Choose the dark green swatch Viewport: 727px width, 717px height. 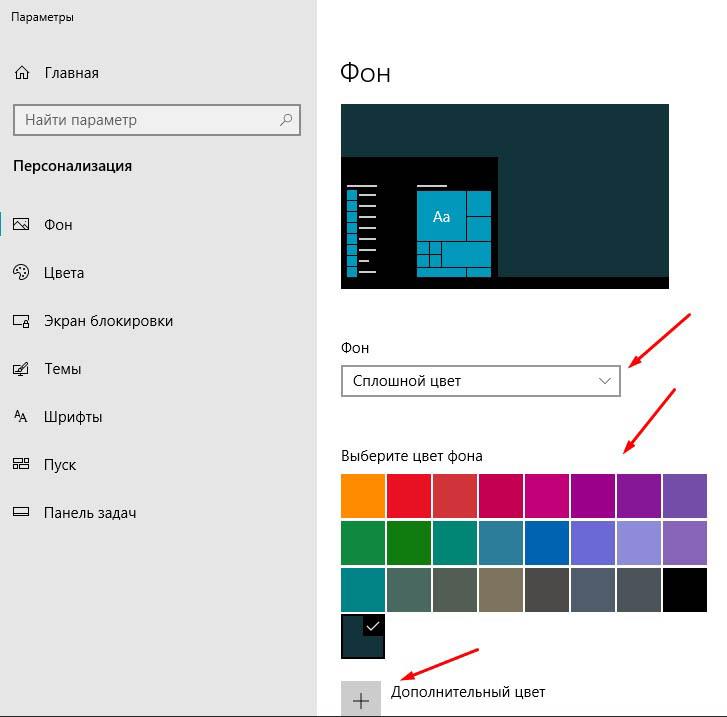408,543
